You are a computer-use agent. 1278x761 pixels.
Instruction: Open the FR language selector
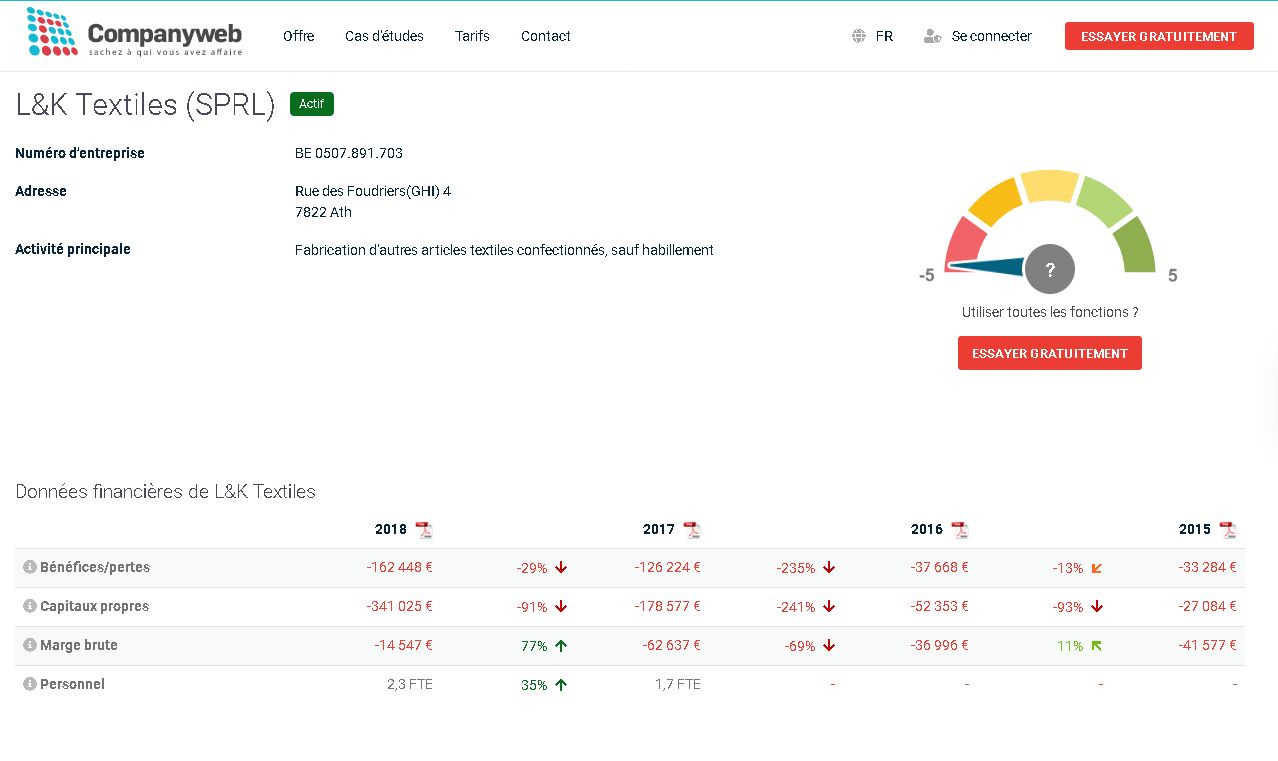click(x=884, y=36)
